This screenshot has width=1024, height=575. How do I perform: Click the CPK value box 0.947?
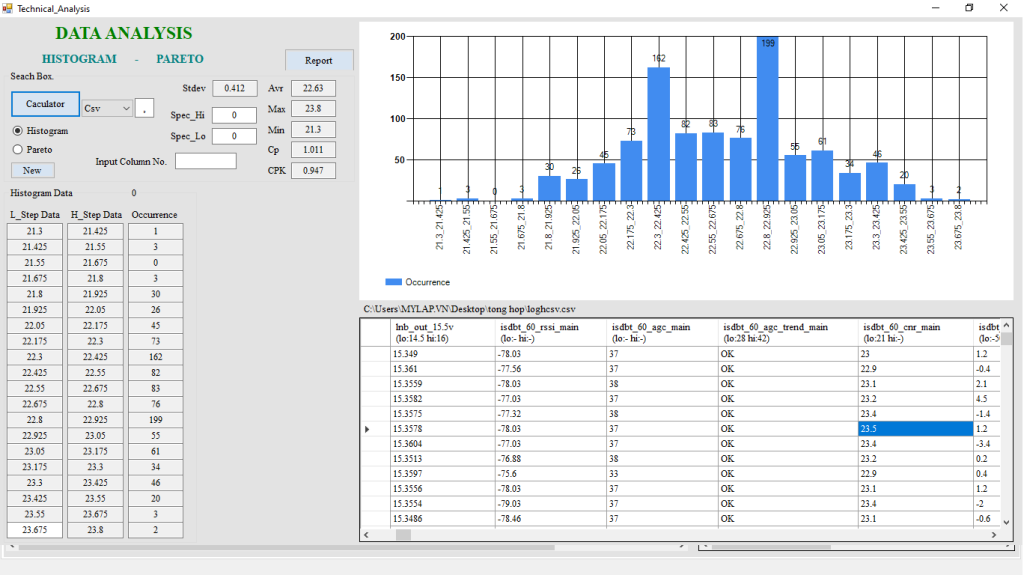click(x=313, y=171)
